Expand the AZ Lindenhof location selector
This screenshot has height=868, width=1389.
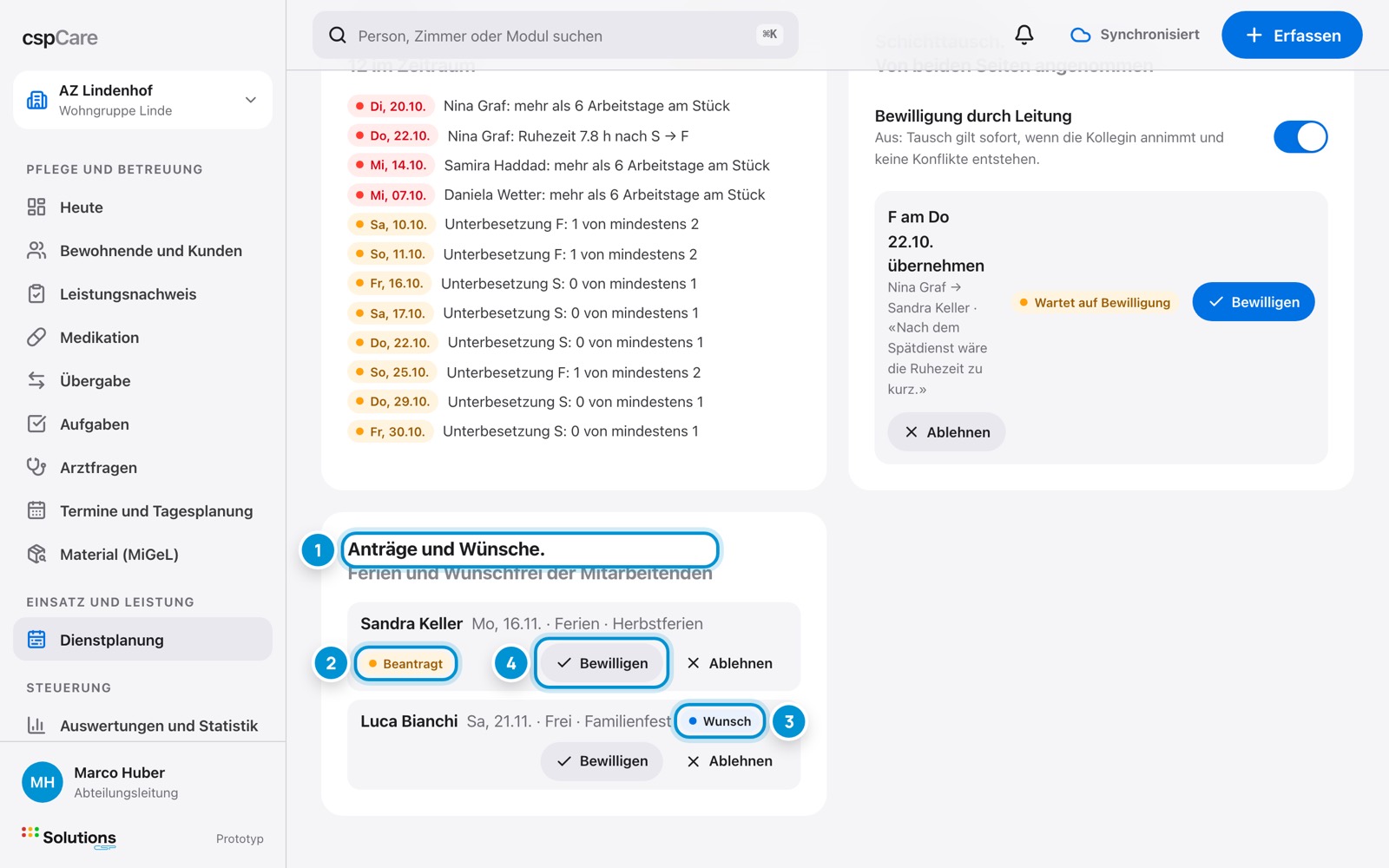142,100
